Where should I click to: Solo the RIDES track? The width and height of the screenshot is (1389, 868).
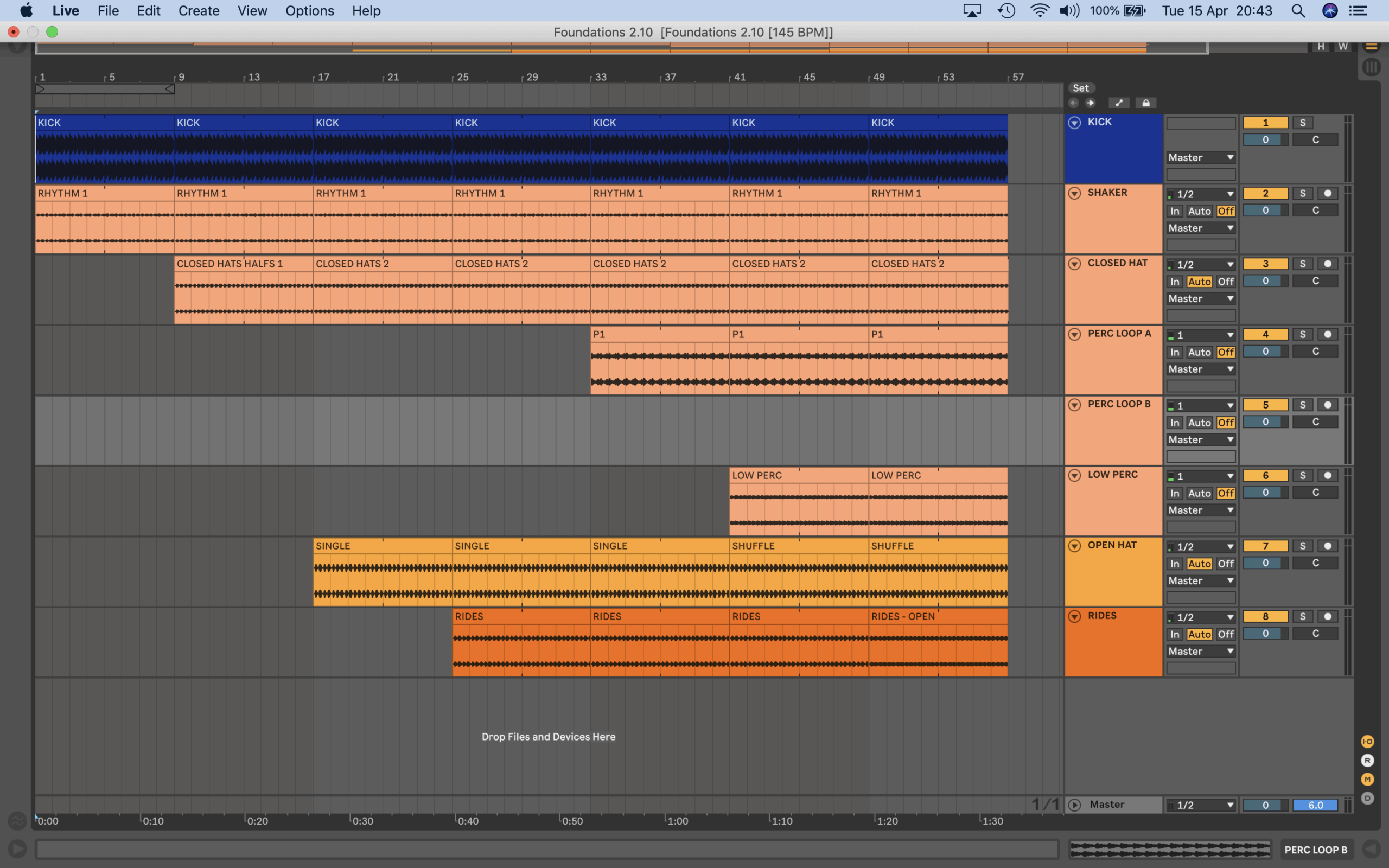point(1302,617)
